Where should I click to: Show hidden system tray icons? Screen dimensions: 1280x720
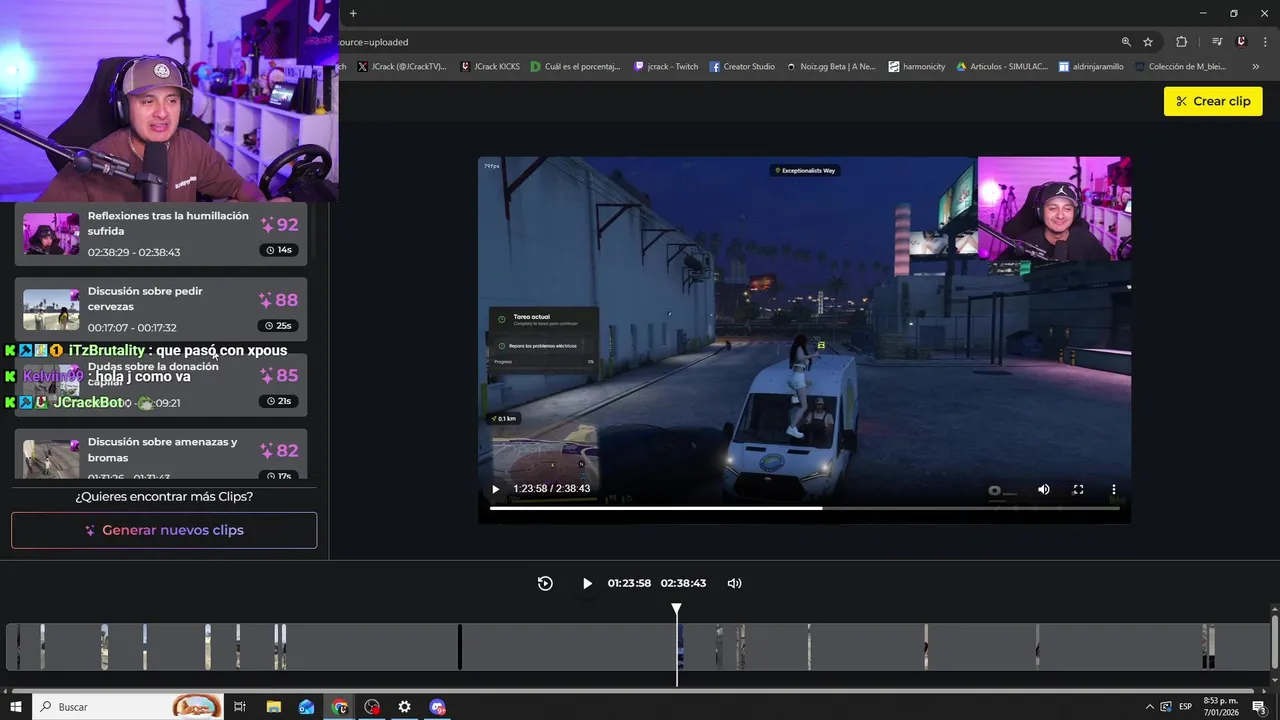pyautogui.click(x=1149, y=707)
